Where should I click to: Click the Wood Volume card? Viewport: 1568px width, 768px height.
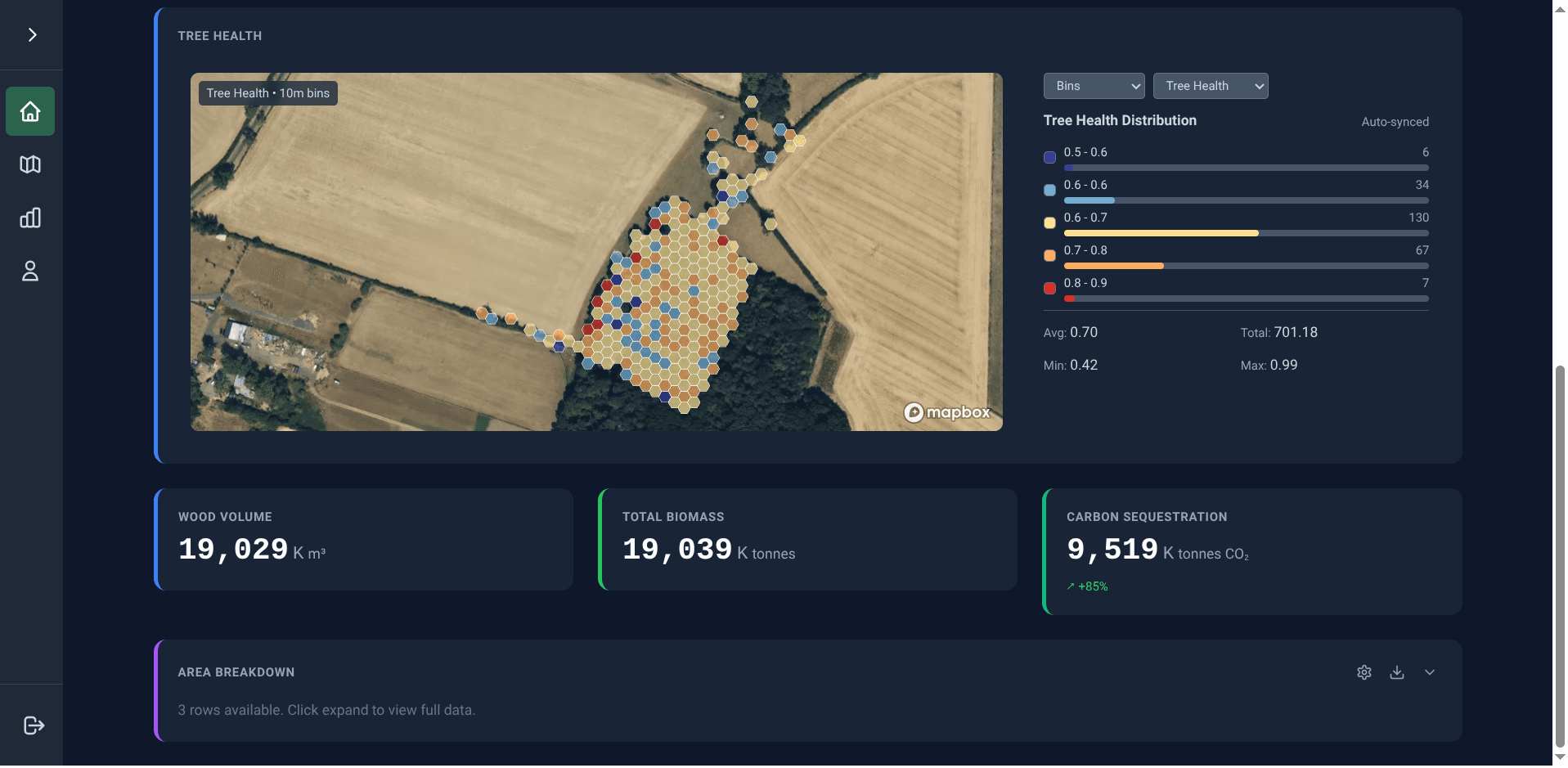[364, 540]
